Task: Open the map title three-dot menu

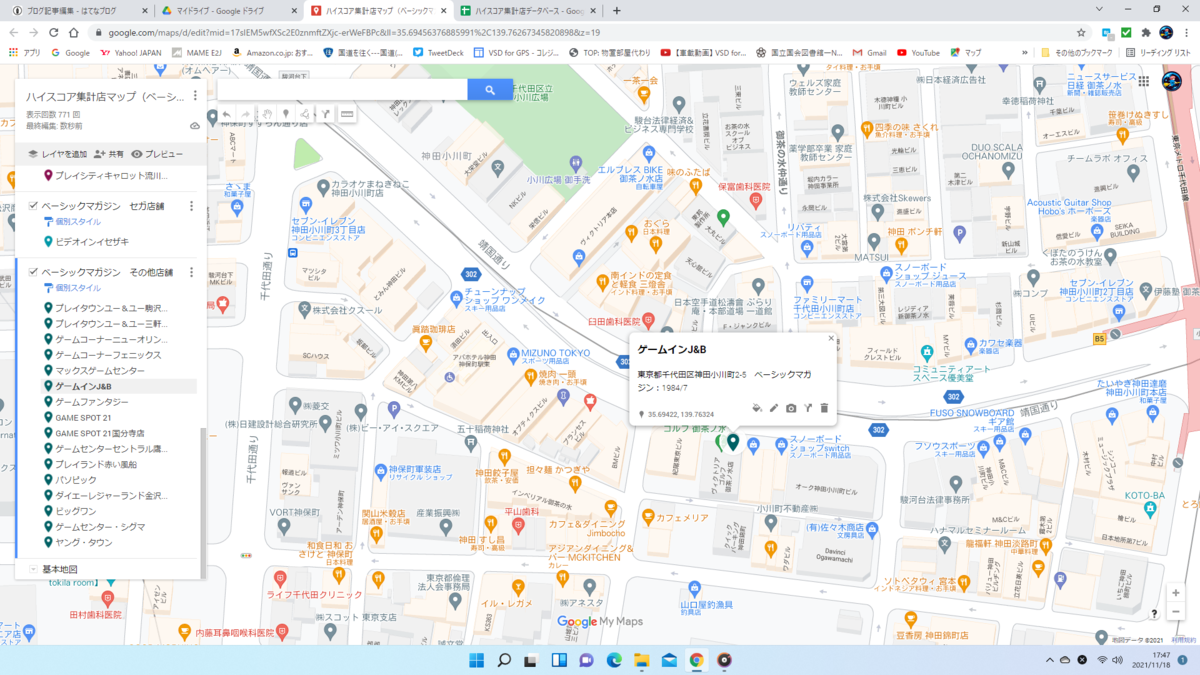Action: 195,97
